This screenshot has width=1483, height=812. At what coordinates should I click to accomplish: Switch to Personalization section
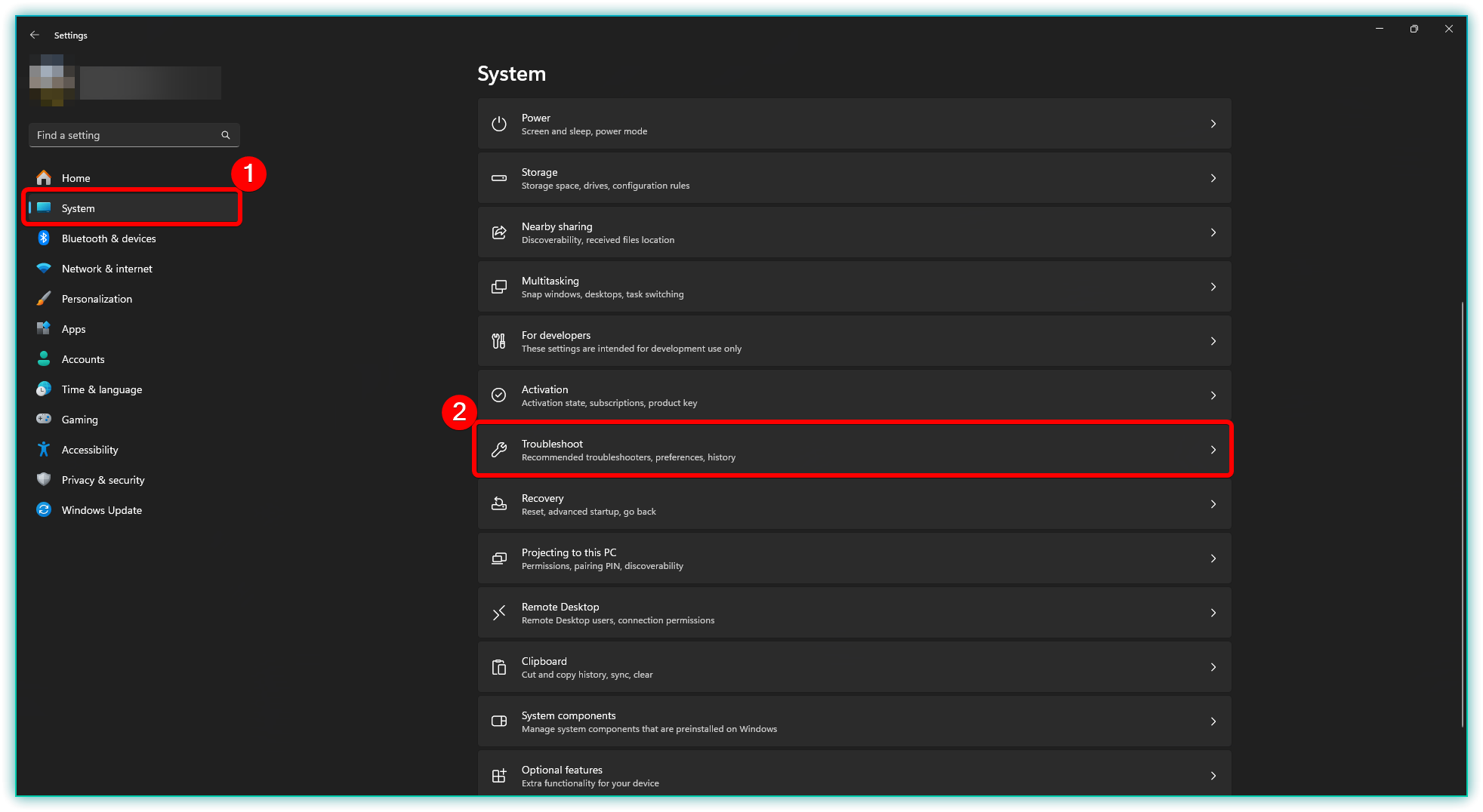pos(97,299)
